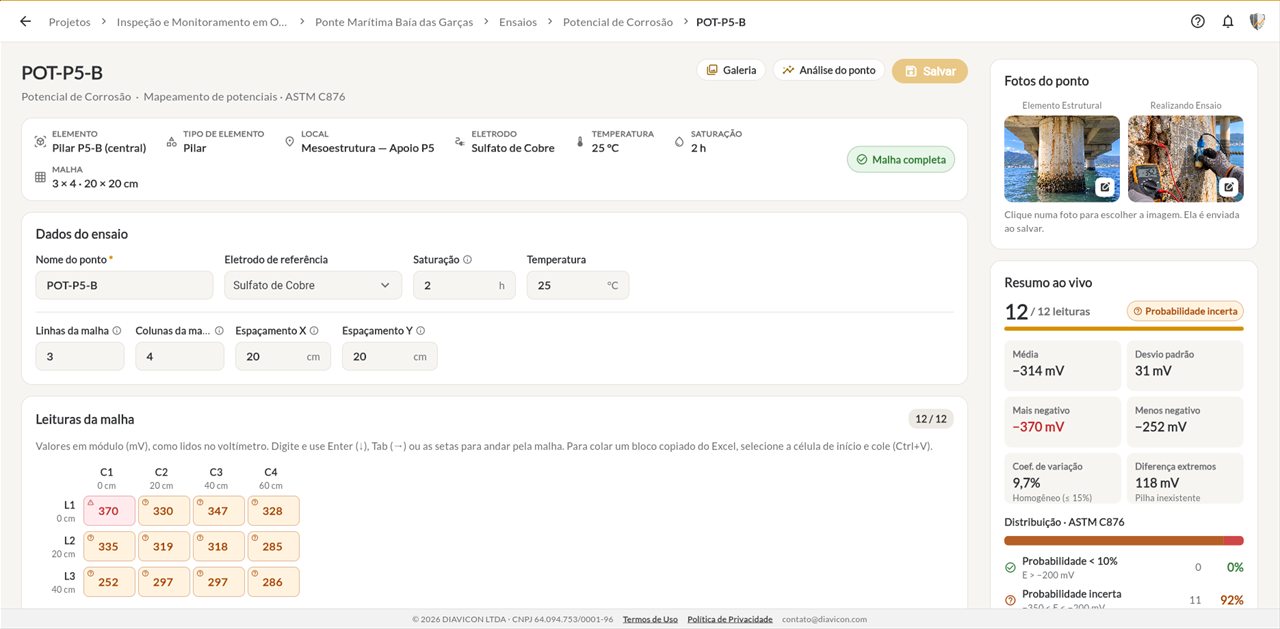Select the L3 C1 cell reading 252

point(109,582)
